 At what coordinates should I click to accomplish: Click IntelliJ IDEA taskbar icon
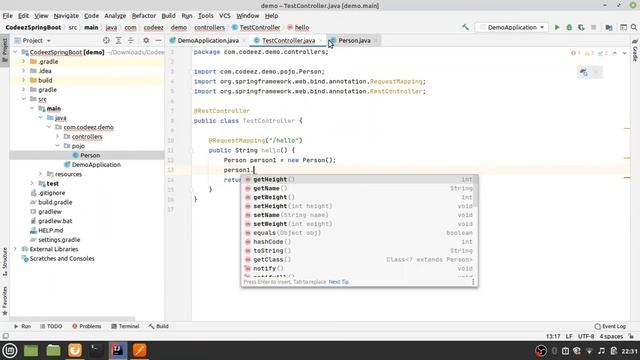(x=118, y=350)
